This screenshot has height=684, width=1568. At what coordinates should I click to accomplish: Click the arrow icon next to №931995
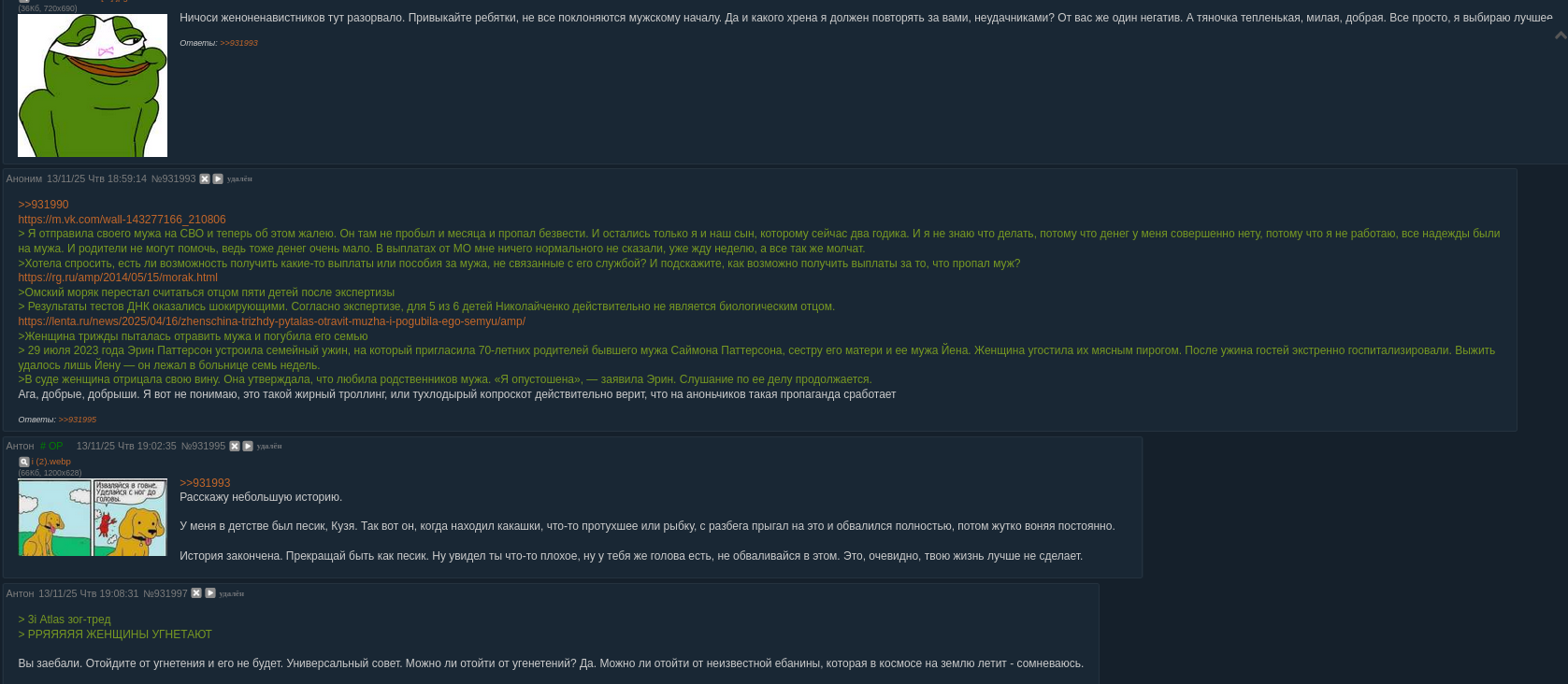coord(248,447)
